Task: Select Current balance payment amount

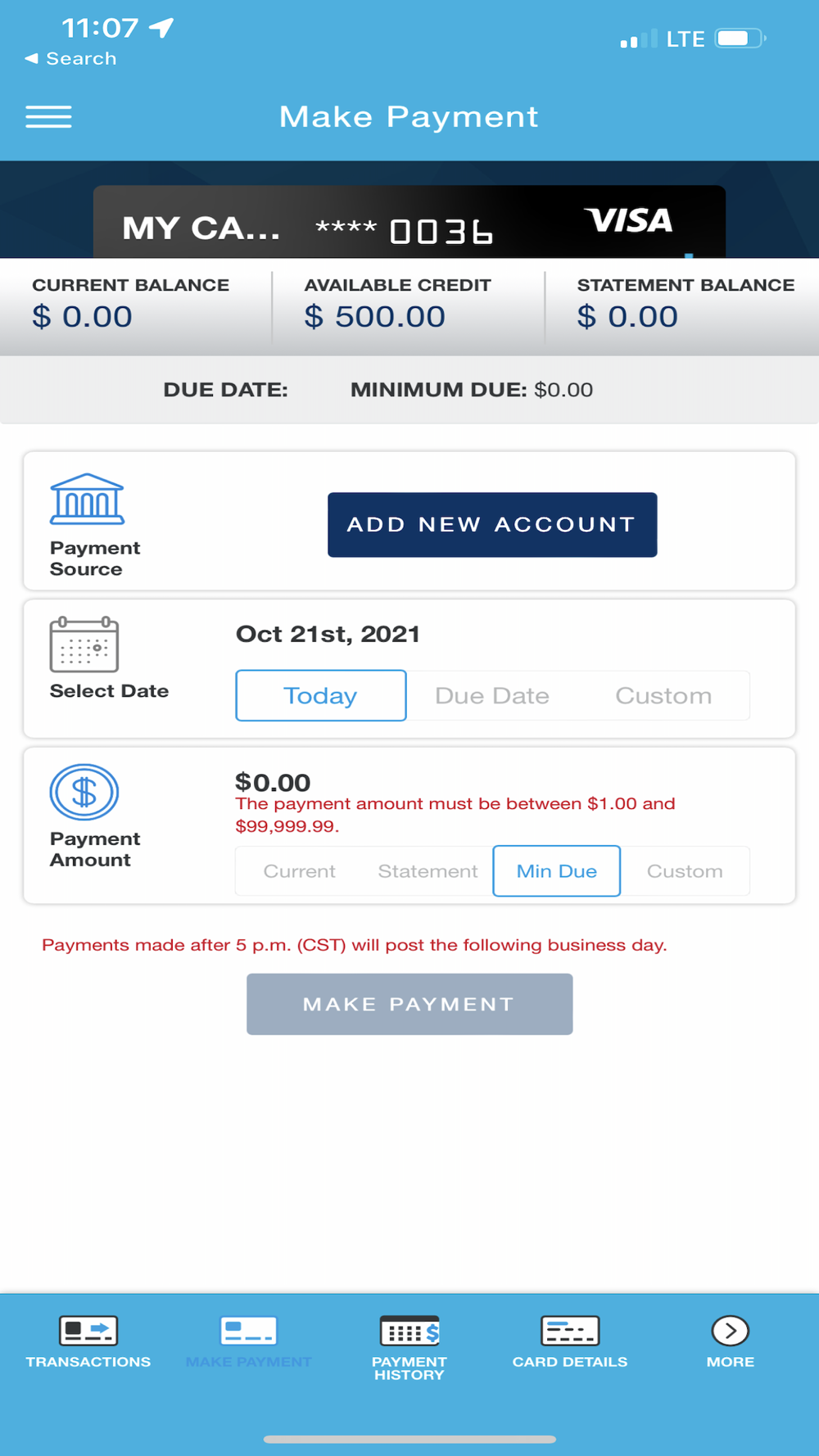Action: click(300, 871)
